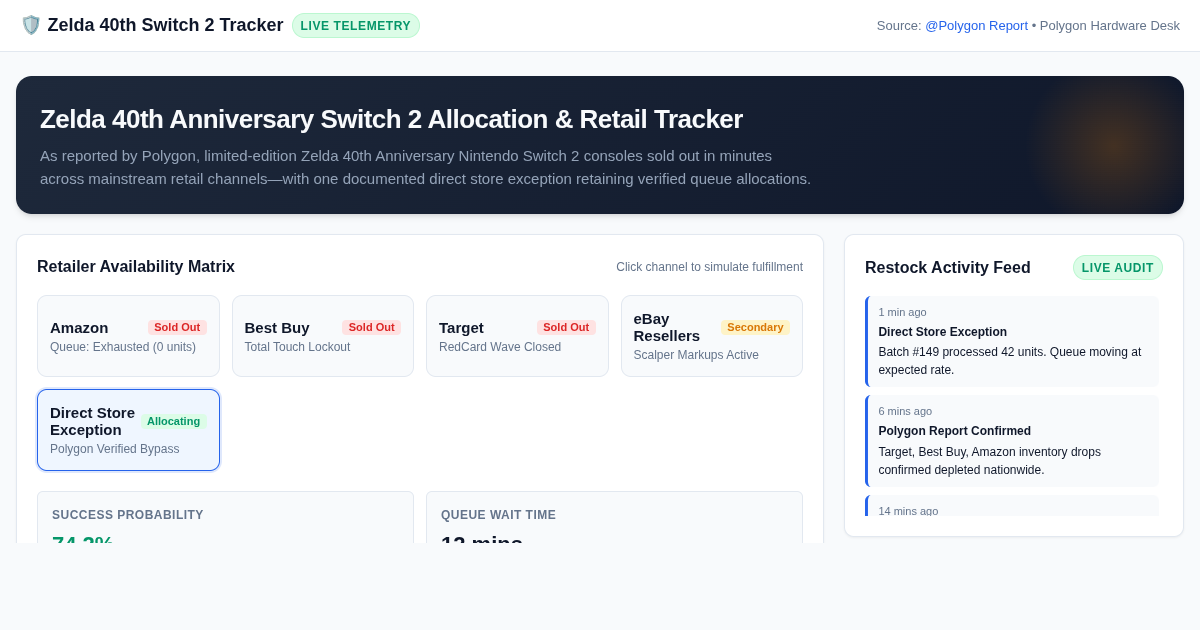The height and width of the screenshot is (630, 1200).
Task: Open the 1 min ago Direct Store Exception entry
Action: [x=1012, y=341]
